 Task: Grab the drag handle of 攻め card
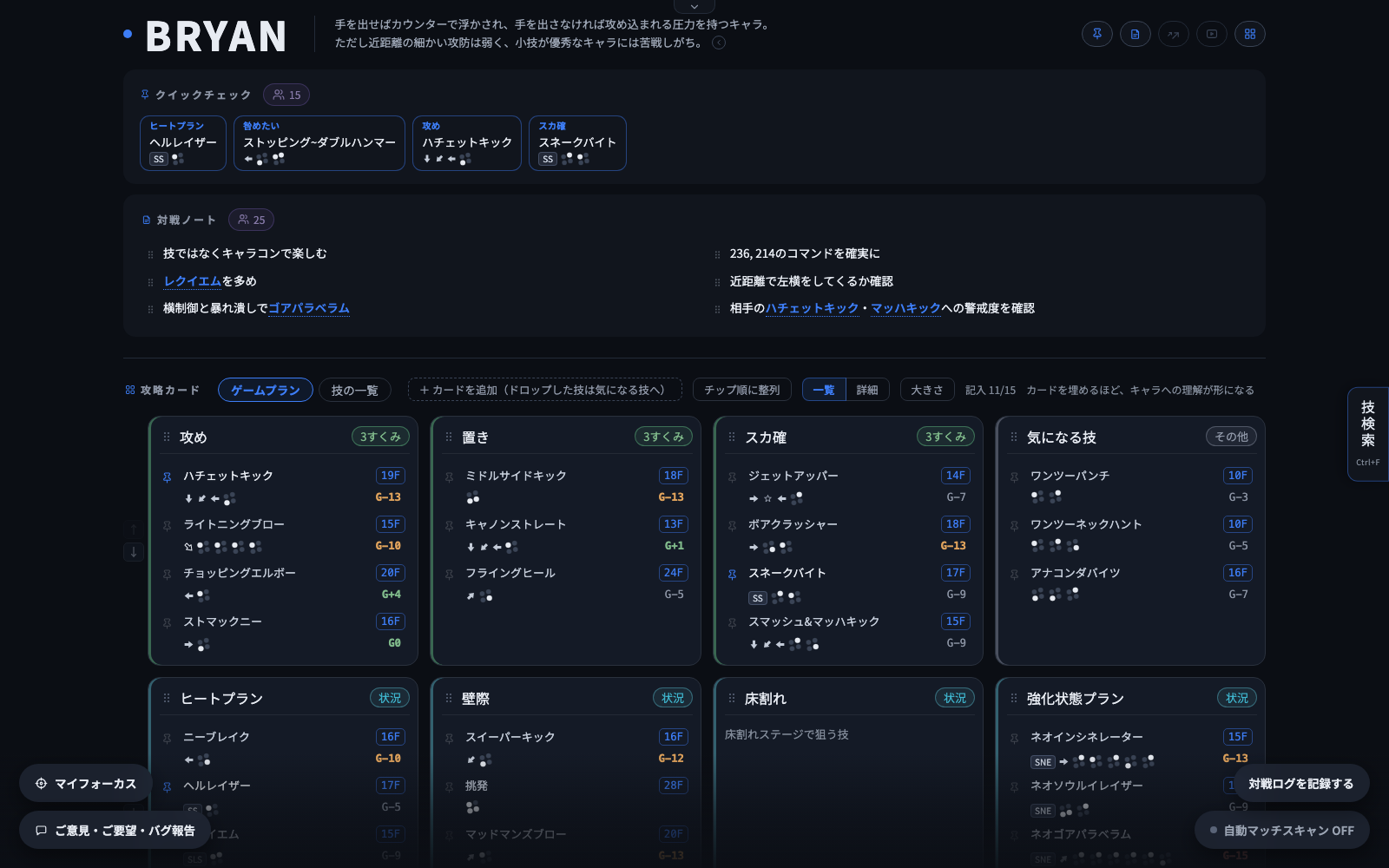[167, 437]
